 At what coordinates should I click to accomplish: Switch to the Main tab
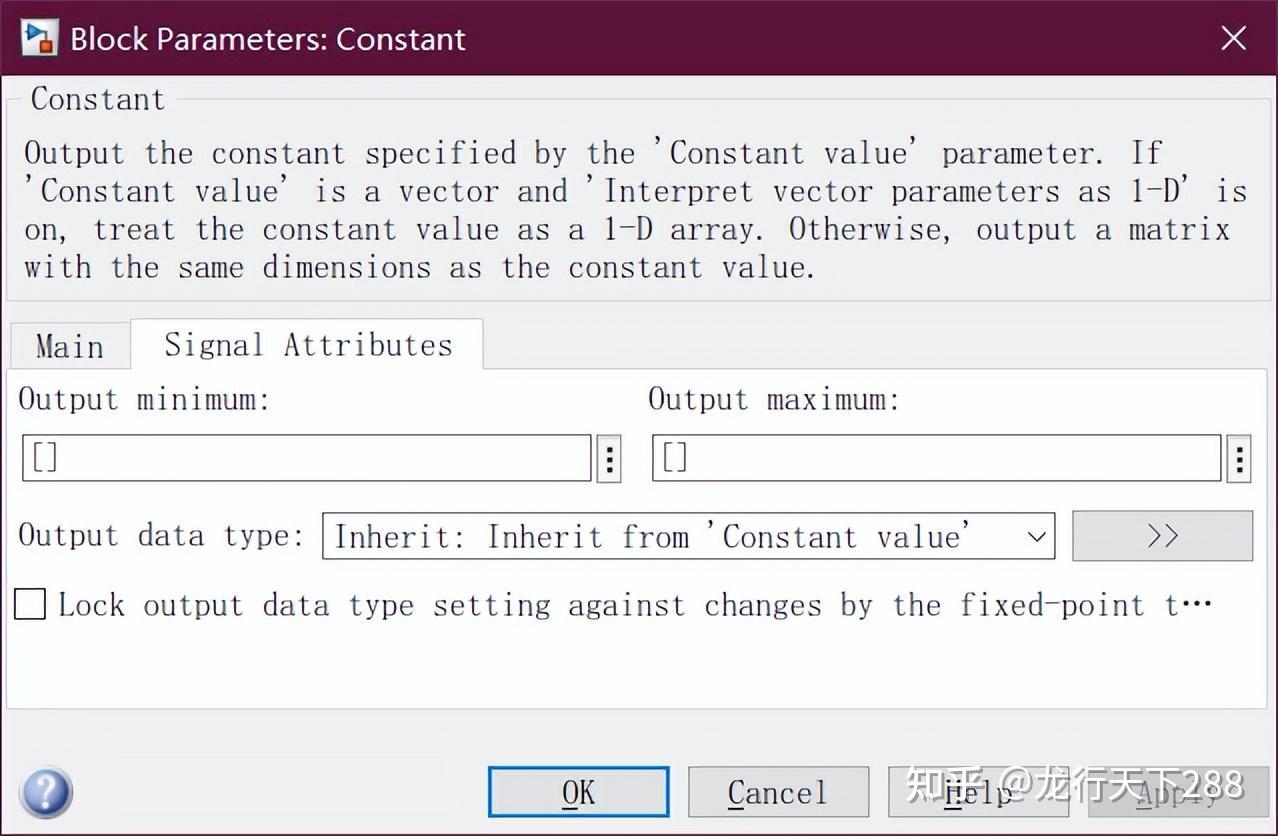click(69, 346)
